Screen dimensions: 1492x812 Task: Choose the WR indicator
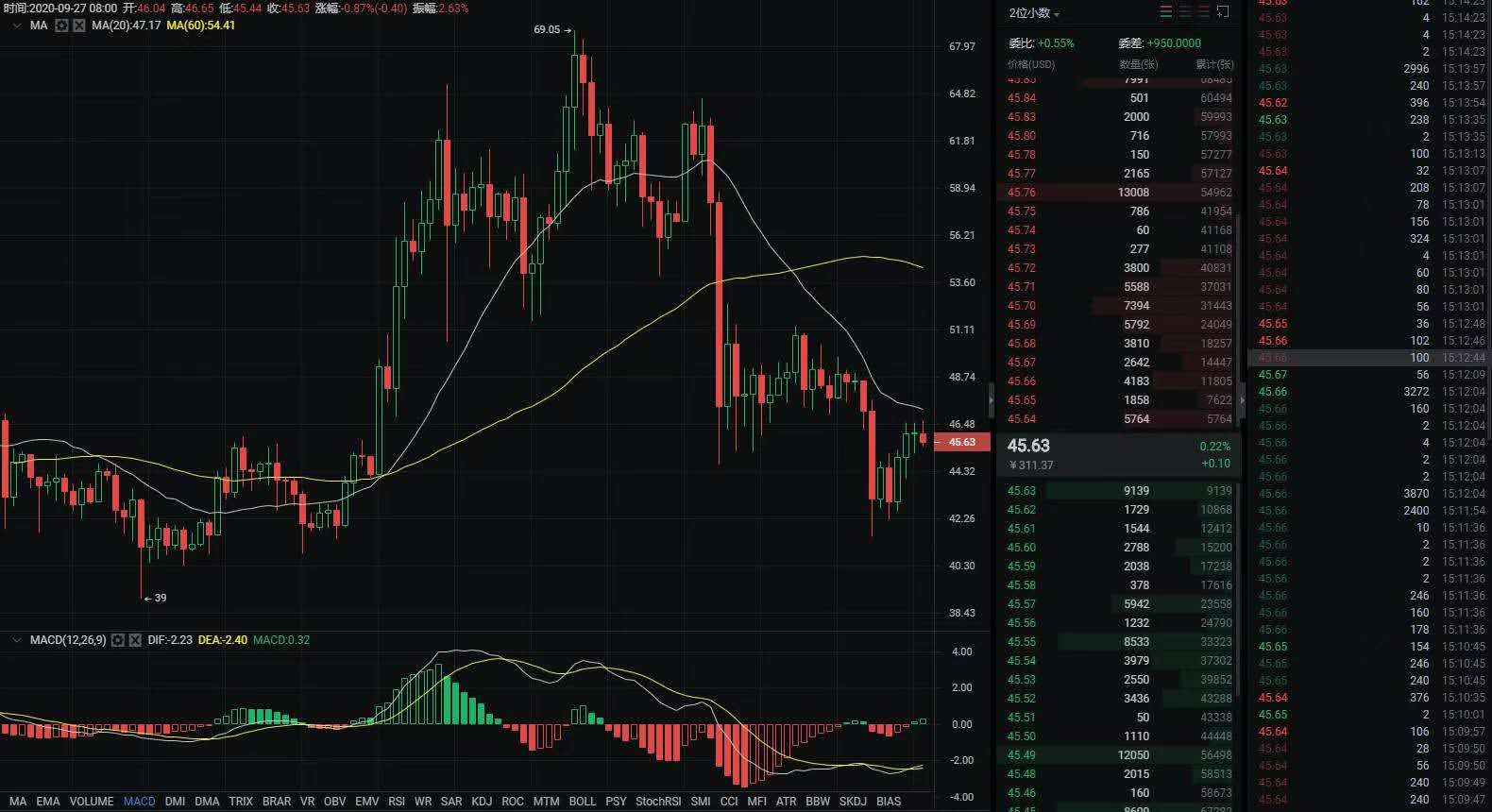point(423,801)
